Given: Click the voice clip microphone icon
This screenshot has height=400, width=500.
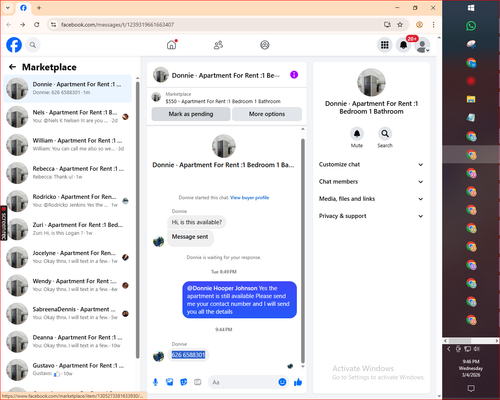Looking at the screenshot, I should pyautogui.click(x=155, y=382).
